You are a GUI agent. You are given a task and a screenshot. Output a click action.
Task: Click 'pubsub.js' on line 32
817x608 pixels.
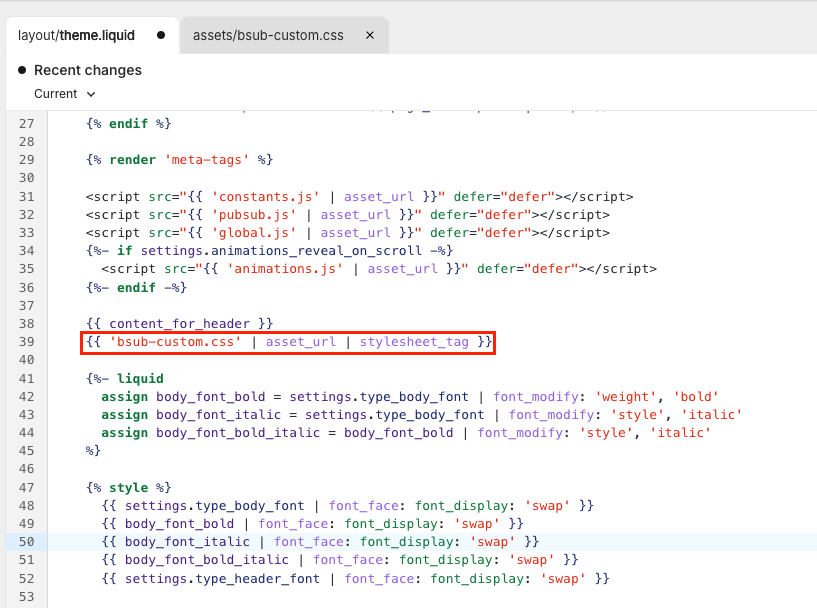coord(253,215)
